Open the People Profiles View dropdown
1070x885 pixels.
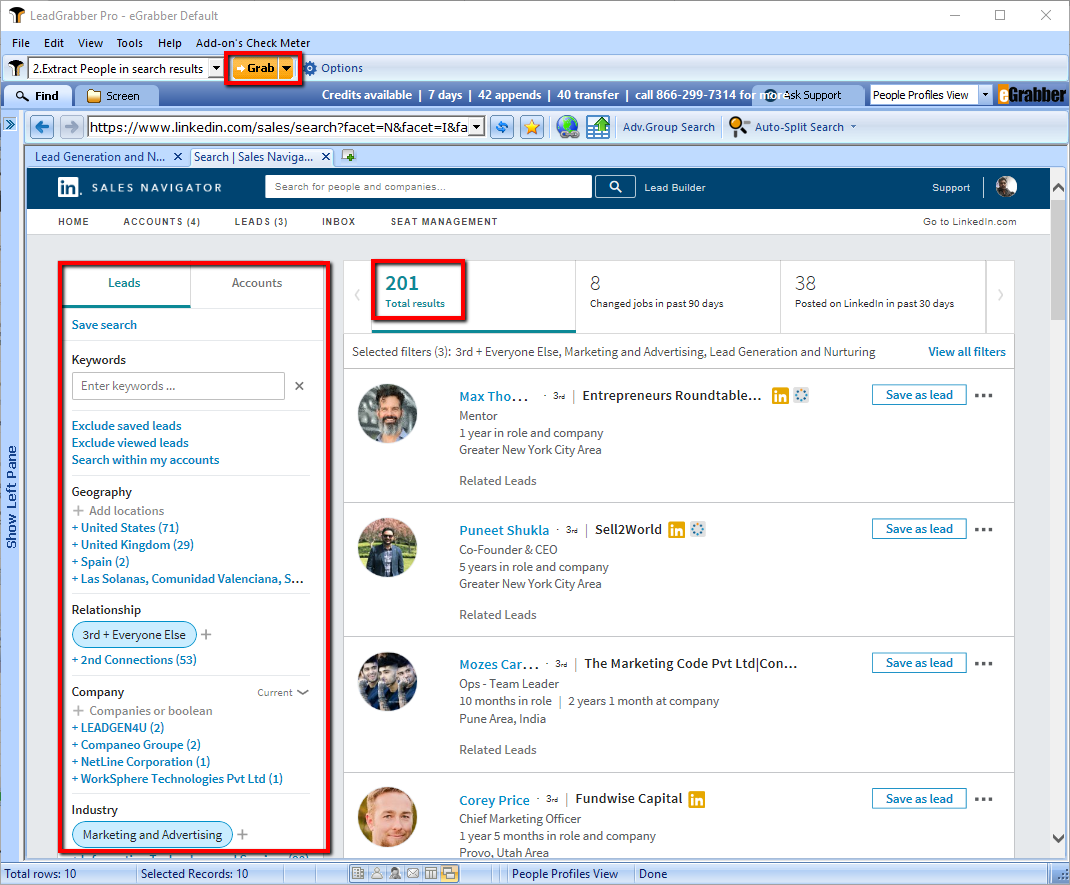tap(985, 95)
